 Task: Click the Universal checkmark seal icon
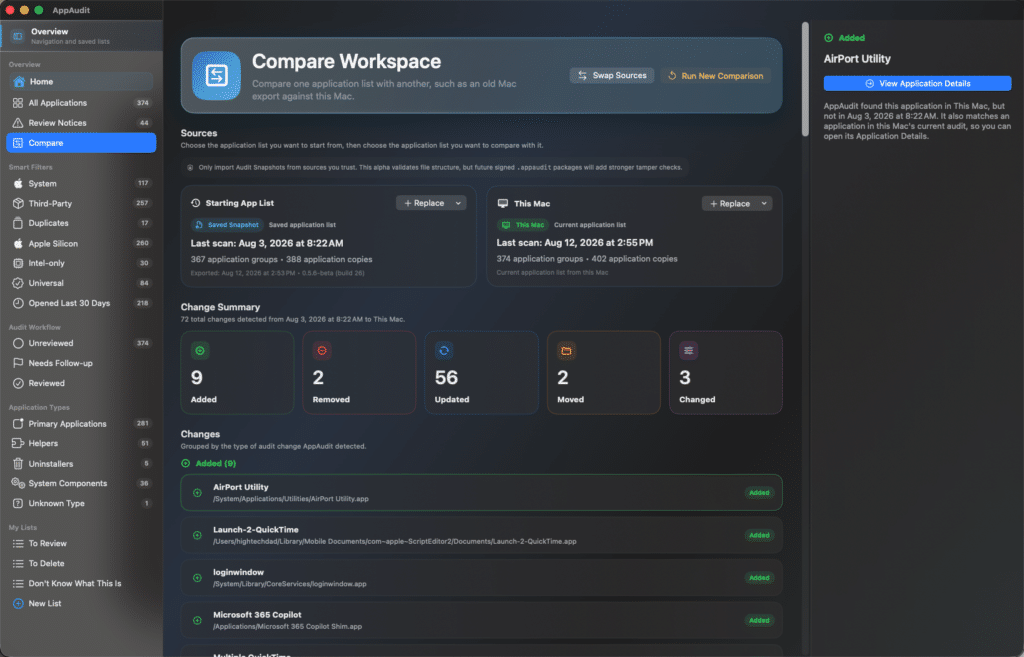coord(18,283)
